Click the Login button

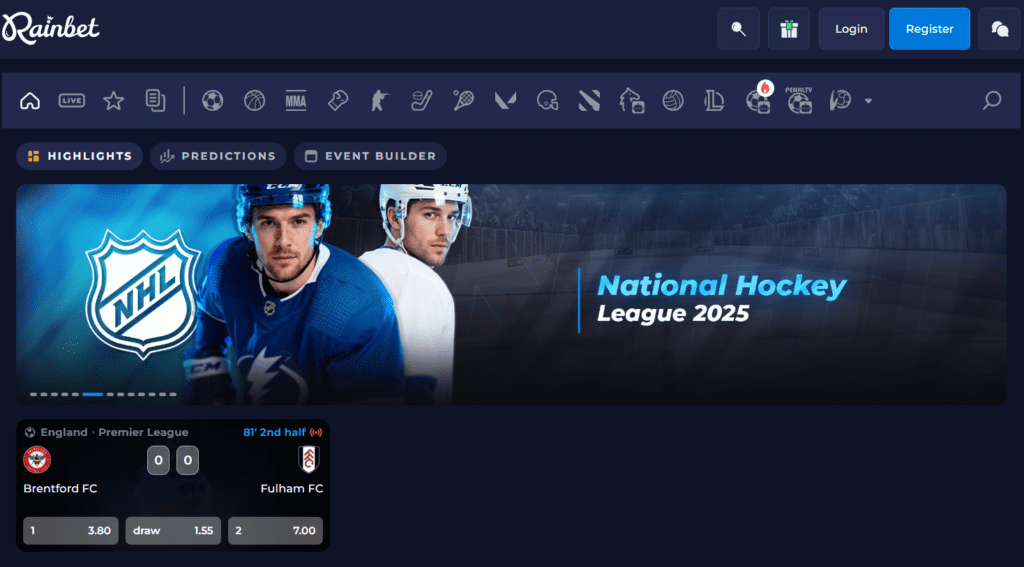(851, 29)
